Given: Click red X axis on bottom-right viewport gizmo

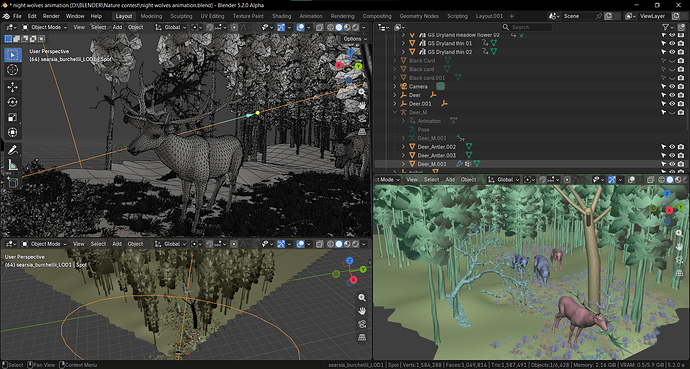Looking at the screenshot, I should (x=670, y=210).
